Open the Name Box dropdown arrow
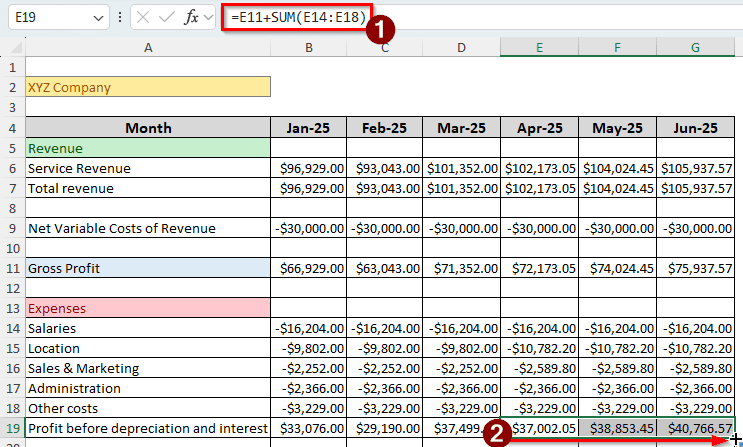 click(x=97, y=18)
